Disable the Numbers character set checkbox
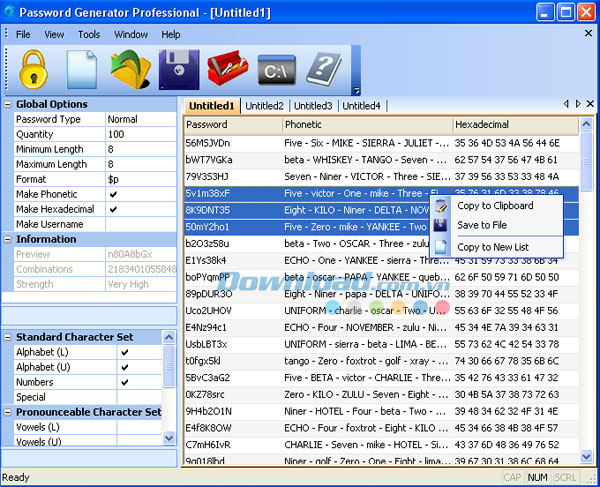The width and height of the screenshot is (600, 487). 124,381
